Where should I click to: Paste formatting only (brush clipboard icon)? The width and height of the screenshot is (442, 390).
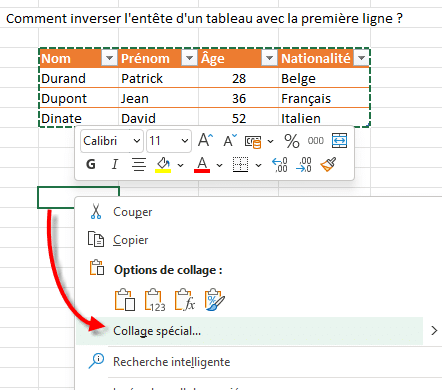click(x=215, y=300)
